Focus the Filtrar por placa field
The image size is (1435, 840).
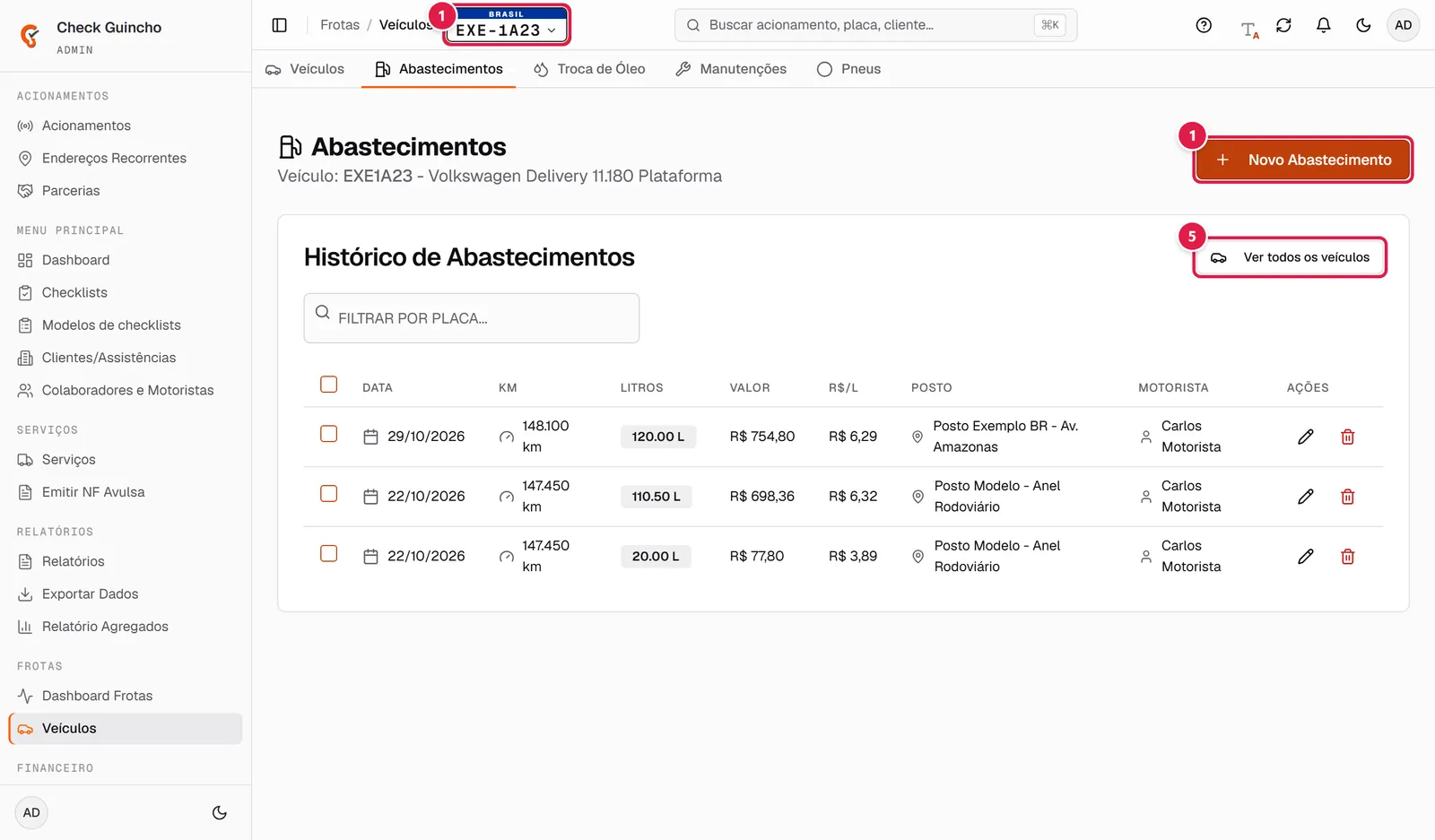click(x=472, y=318)
